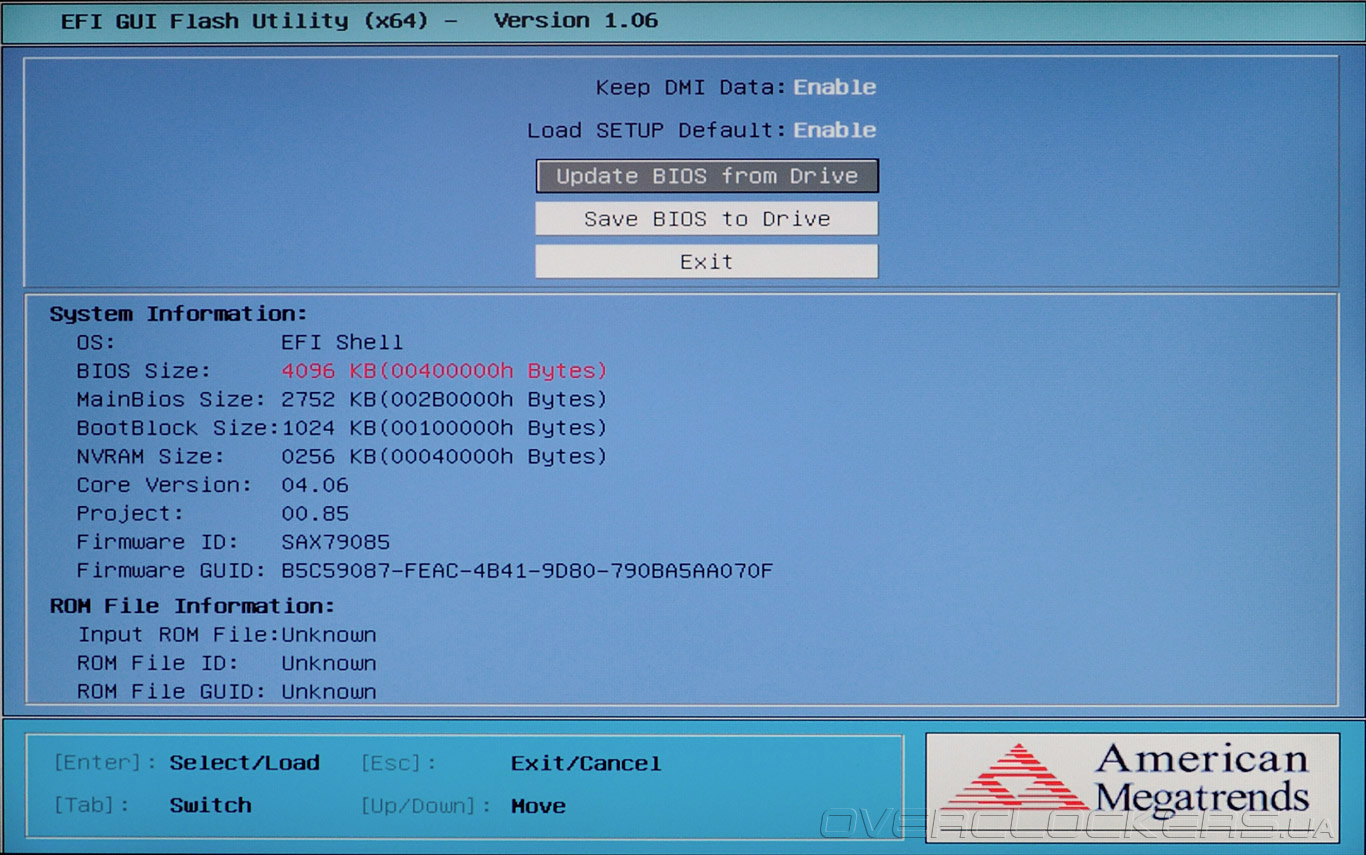Image resolution: width=1366 pixels, height=855 pixels.
Task: Click the 'Firmware GUID:' label
Action: (171, 571)
